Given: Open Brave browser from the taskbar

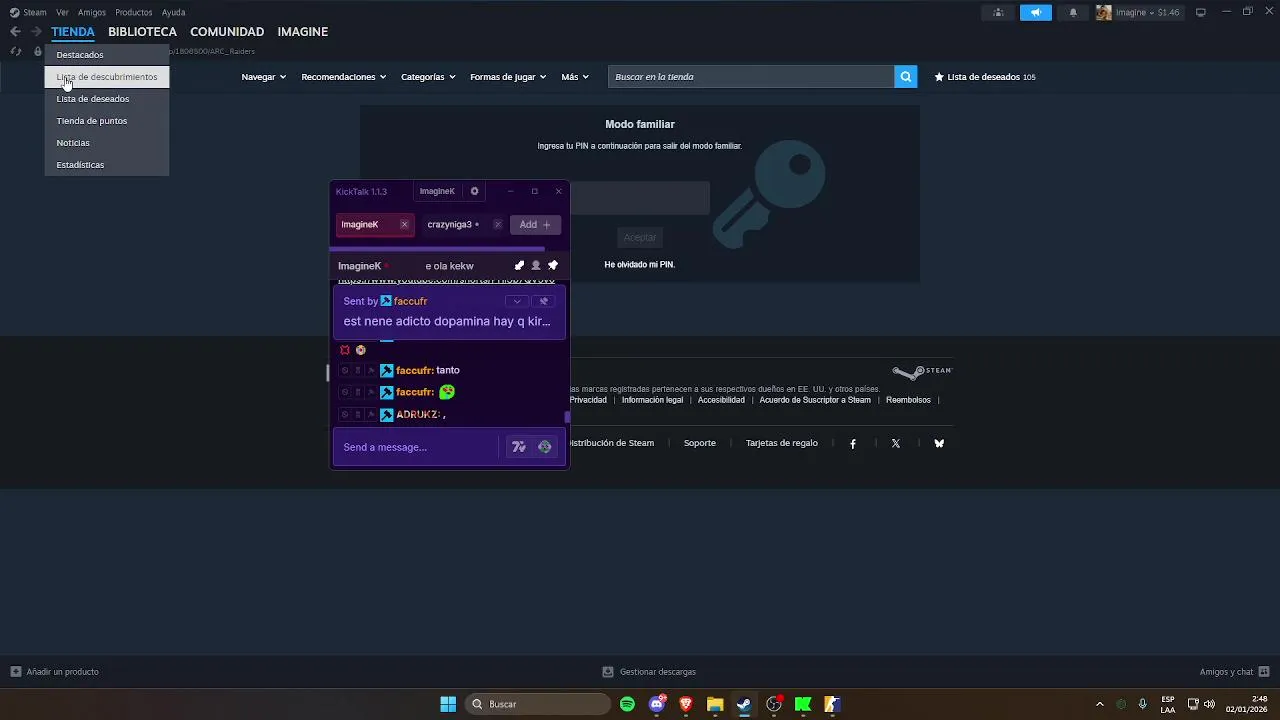Looking at the screenshot, I should click(686, 704).
